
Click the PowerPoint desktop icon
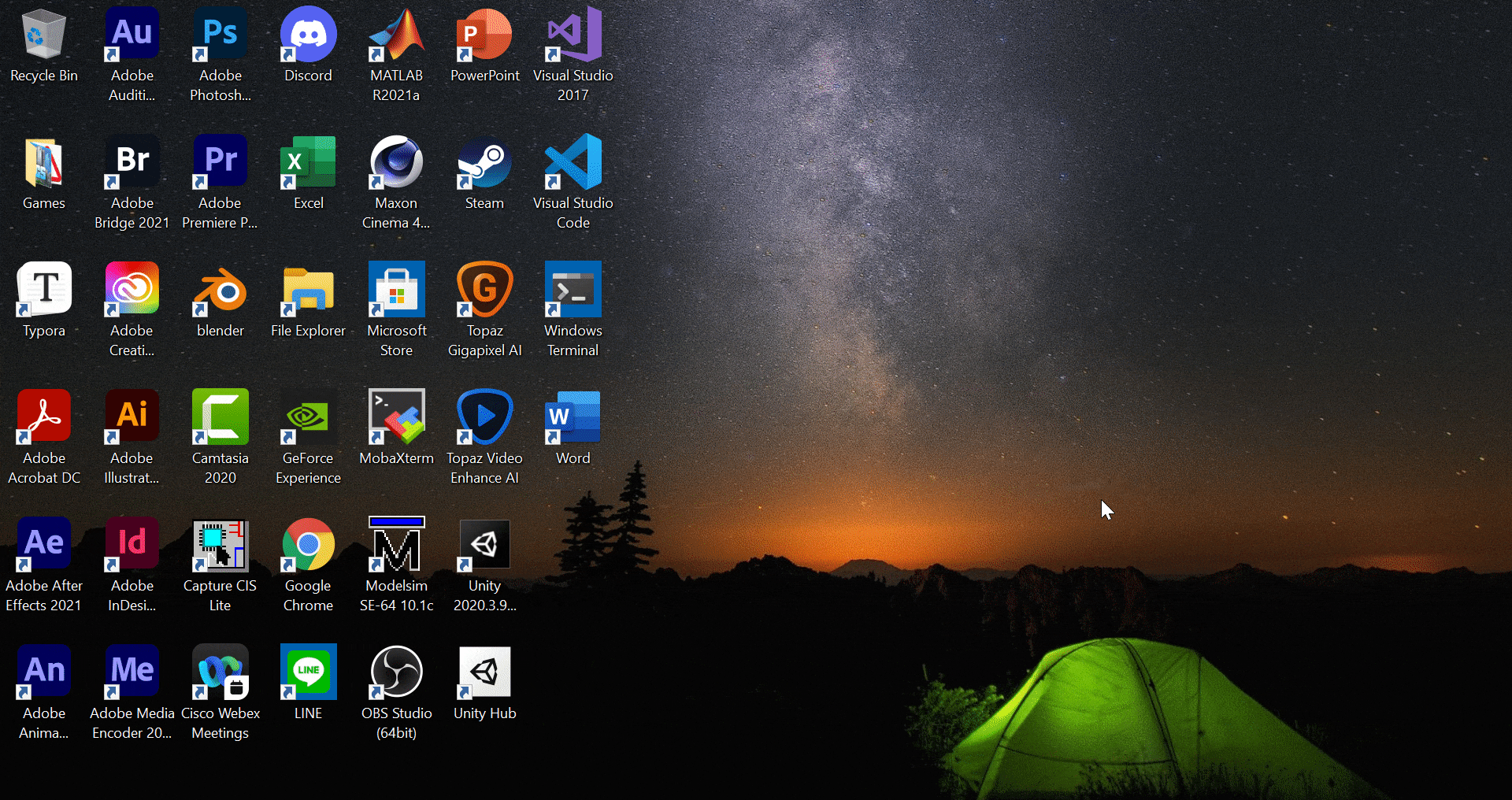click(485, 35)
